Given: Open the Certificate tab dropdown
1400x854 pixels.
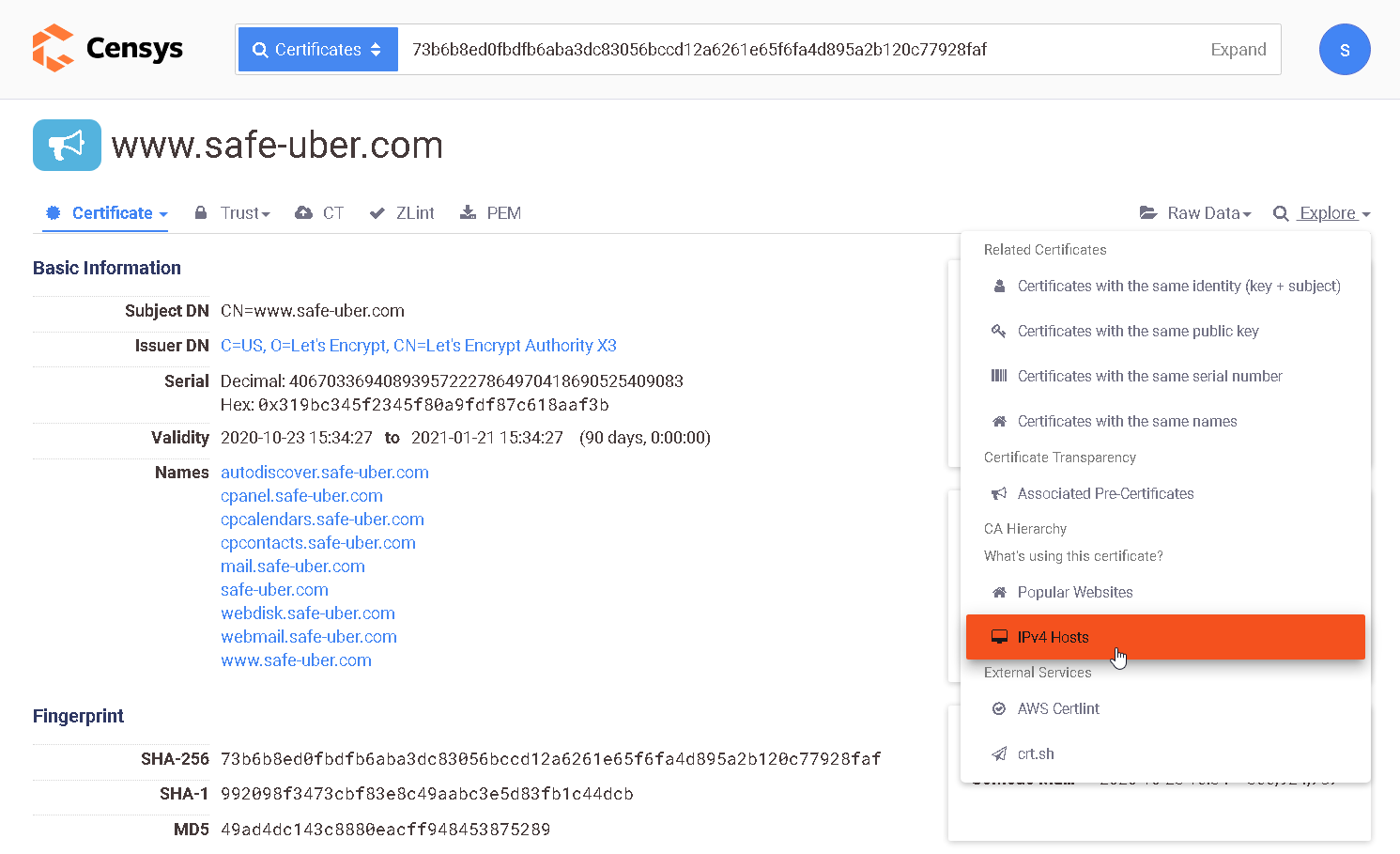Looking at the screenshot, I should [107, 213].
